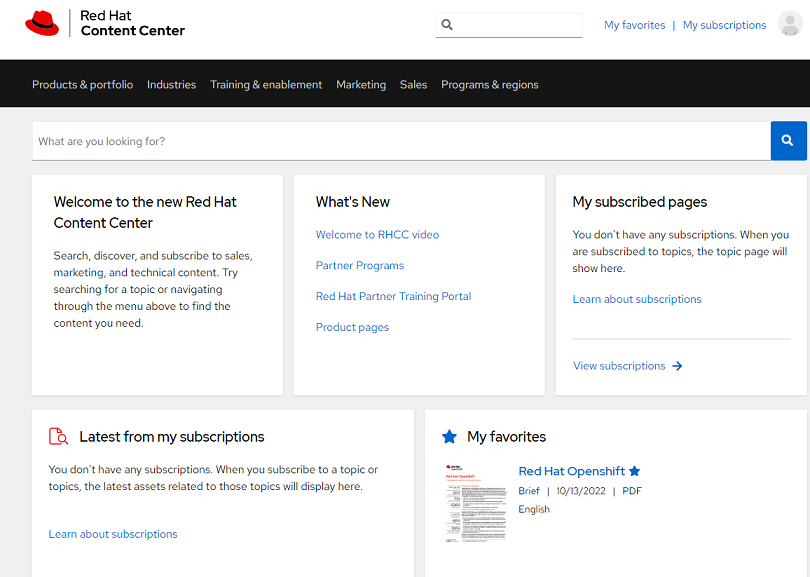Click the 'Latest from my subscriptions' heading
The height and width of the screenshot is (577, 810).
(x=172, y=437)
